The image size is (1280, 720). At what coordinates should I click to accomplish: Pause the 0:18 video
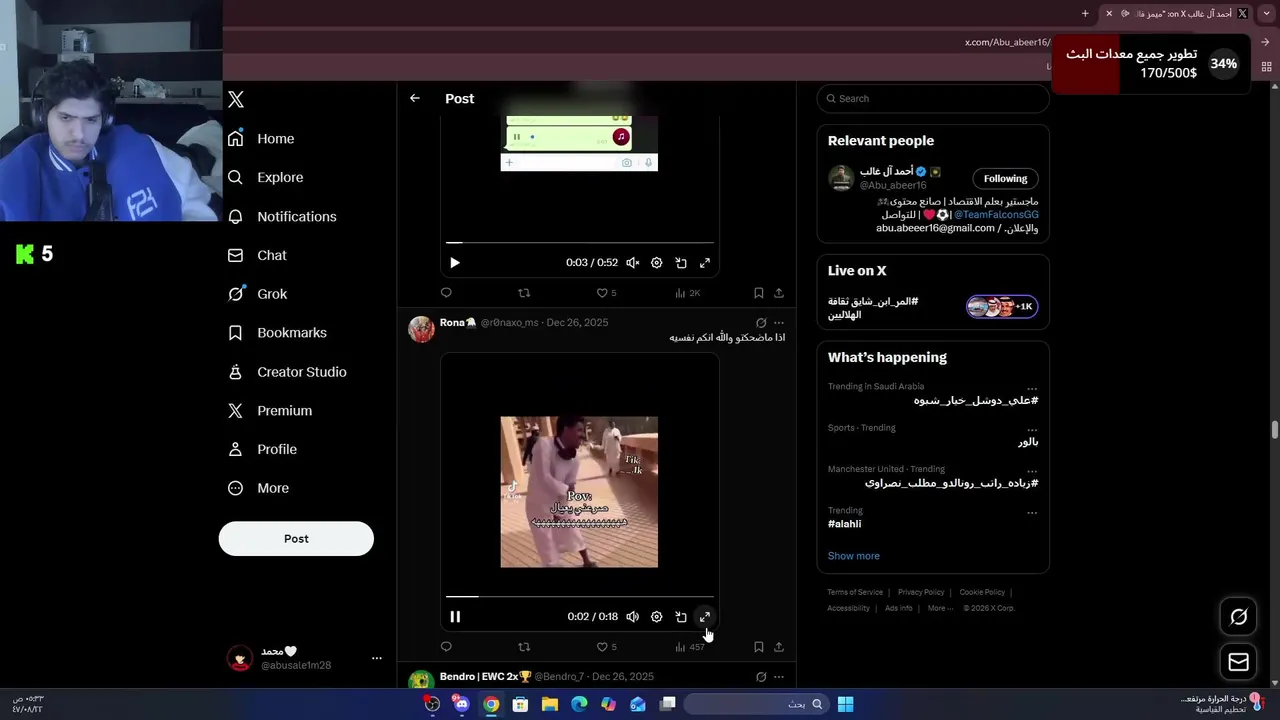tap(455, 617)
